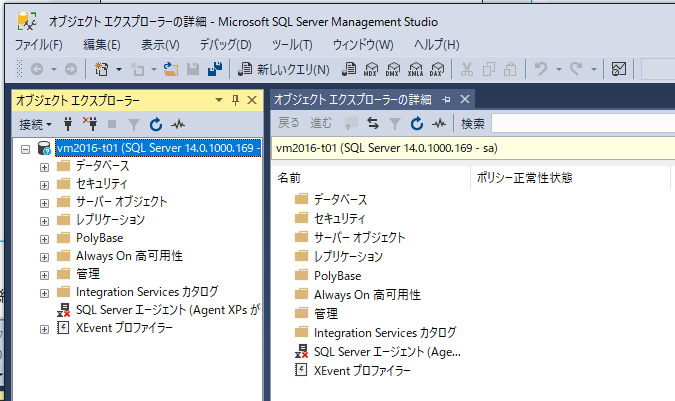Image resolution: width=675 pixels, height=401 pixels.
Task: Click the New Query (新しいクエリ) button
Action: coord(284,69)
